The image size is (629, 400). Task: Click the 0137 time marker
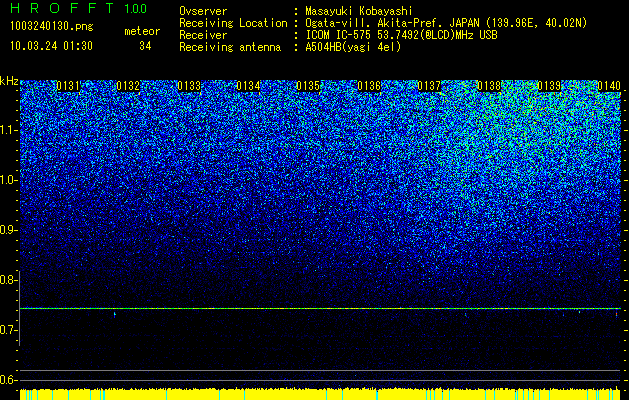pos(429,86)
